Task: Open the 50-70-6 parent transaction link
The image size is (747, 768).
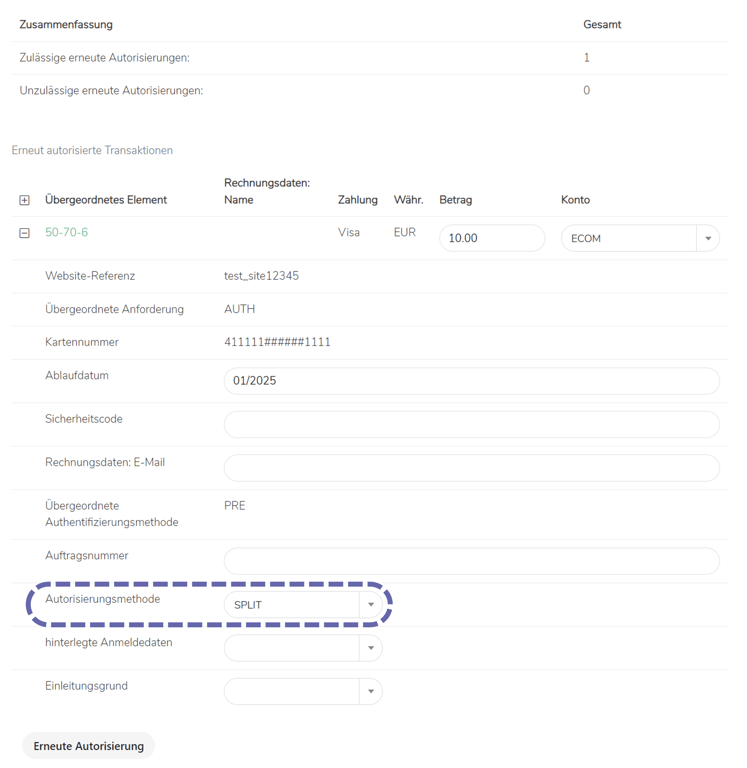Action: pyautogui.click(x=66, y=232)
